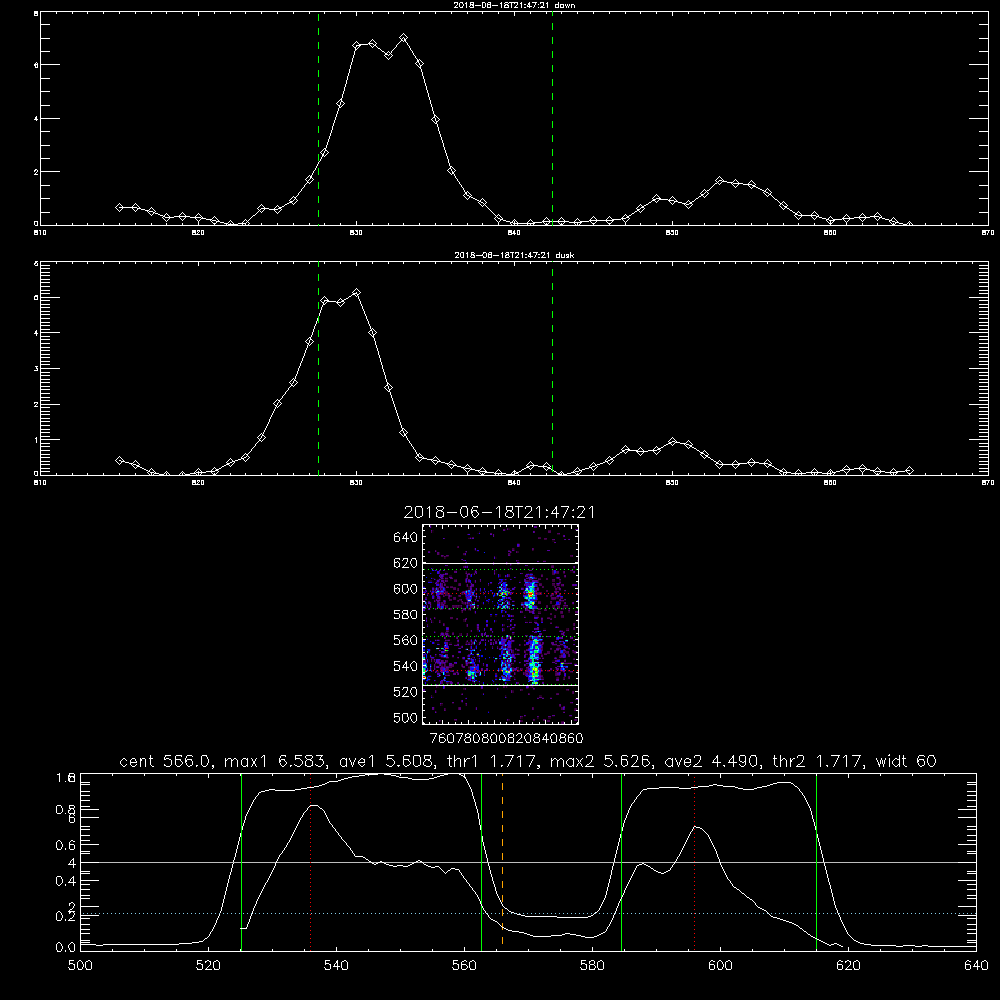Click dawn plot x-axis label 810
This screenshot has width=1000, height=1000.
click(40, 233)
